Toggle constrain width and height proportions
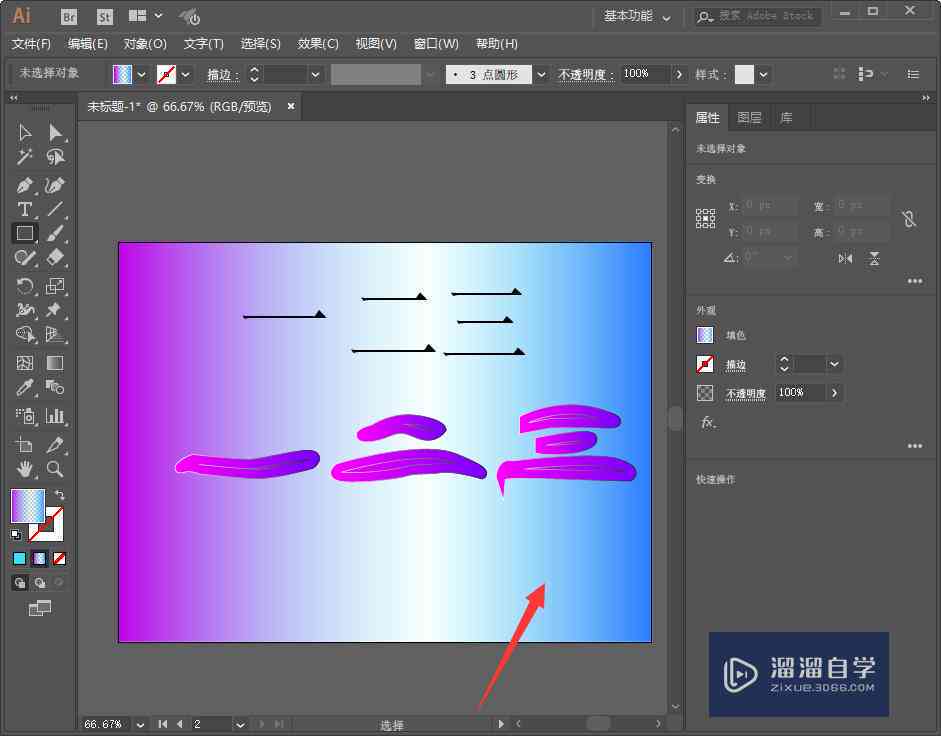 click(x=909, y=219)
